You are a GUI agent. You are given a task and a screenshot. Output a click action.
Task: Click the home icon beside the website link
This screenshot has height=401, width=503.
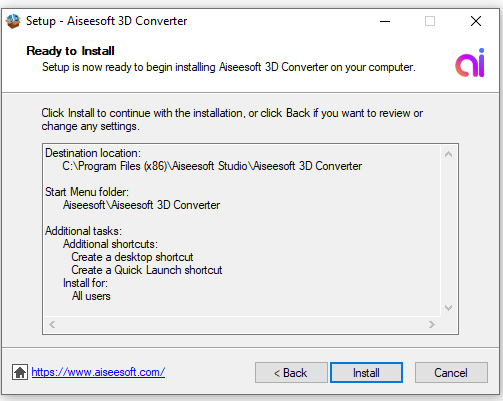pyautogui.click(x=20, y=372)
